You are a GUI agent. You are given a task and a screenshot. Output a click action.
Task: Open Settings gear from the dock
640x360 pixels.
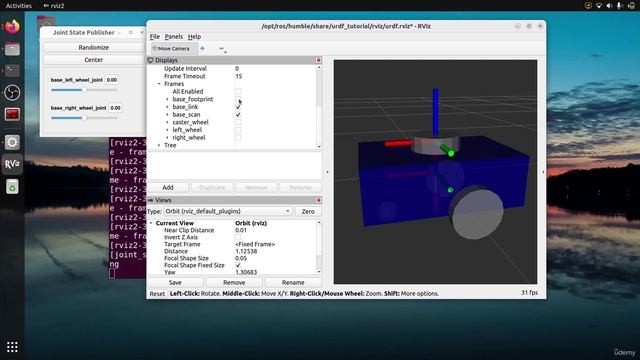point(12,142)
